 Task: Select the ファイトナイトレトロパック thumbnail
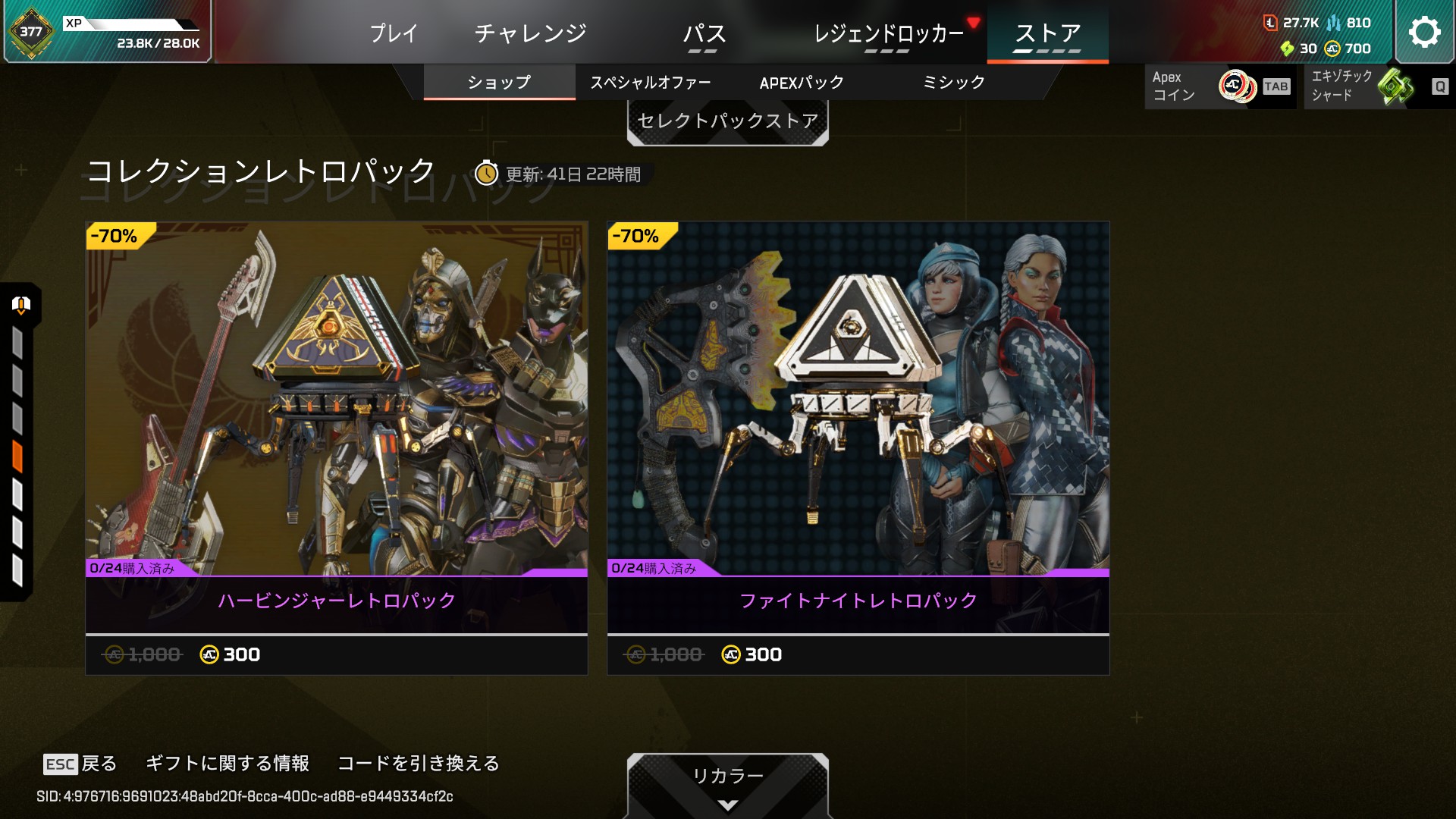click(x=858, y=398)
